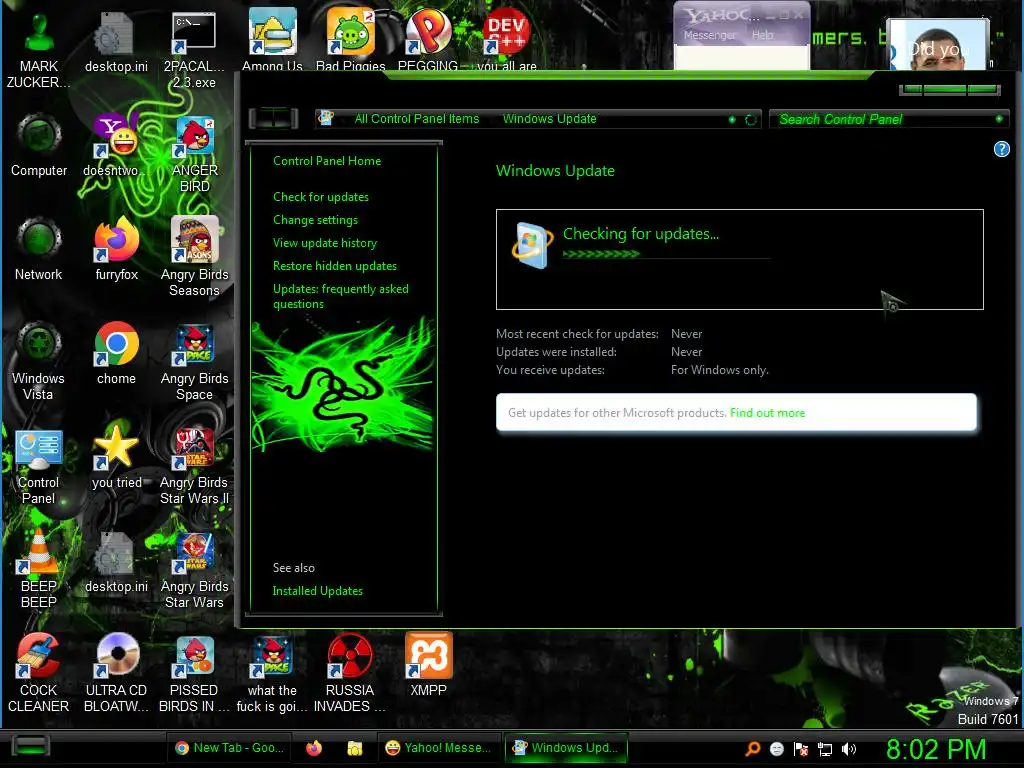Click the taskbar clock 8:02 PM
The image size is (1024, 768).
point(935,749)
